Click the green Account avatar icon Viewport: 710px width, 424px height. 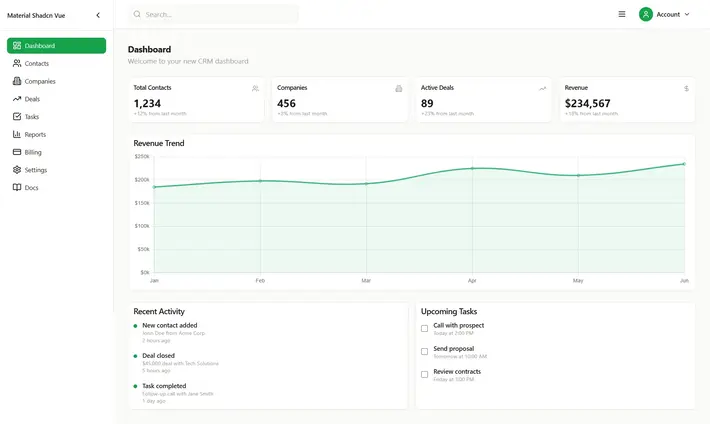pyautogui.click(x=646, y=14)
